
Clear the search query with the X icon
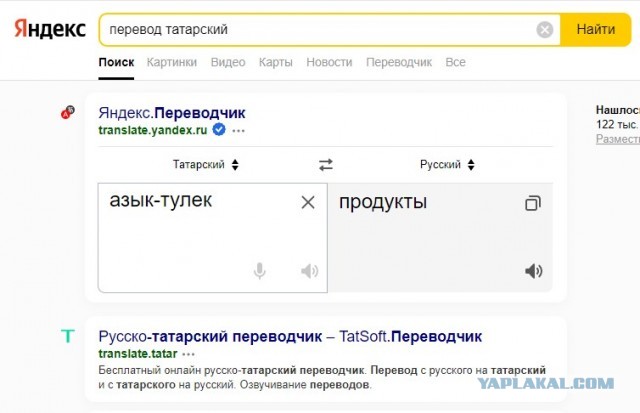click(x=544, y=29)
